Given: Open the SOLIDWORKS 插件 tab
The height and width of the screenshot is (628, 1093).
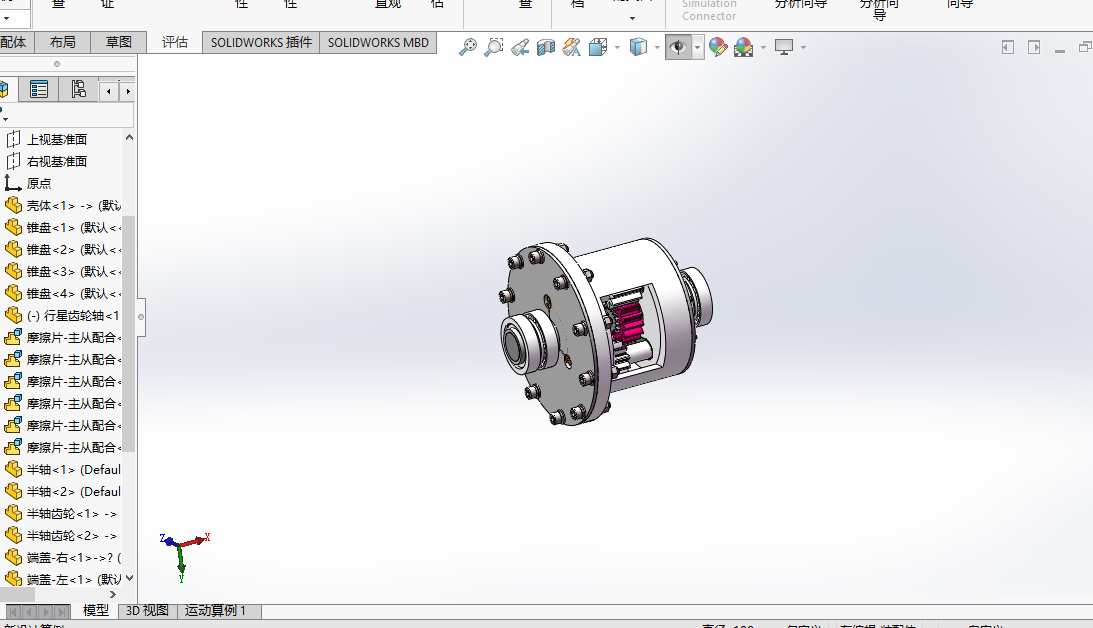Looking at the screenshot, I should coord(261,43).
